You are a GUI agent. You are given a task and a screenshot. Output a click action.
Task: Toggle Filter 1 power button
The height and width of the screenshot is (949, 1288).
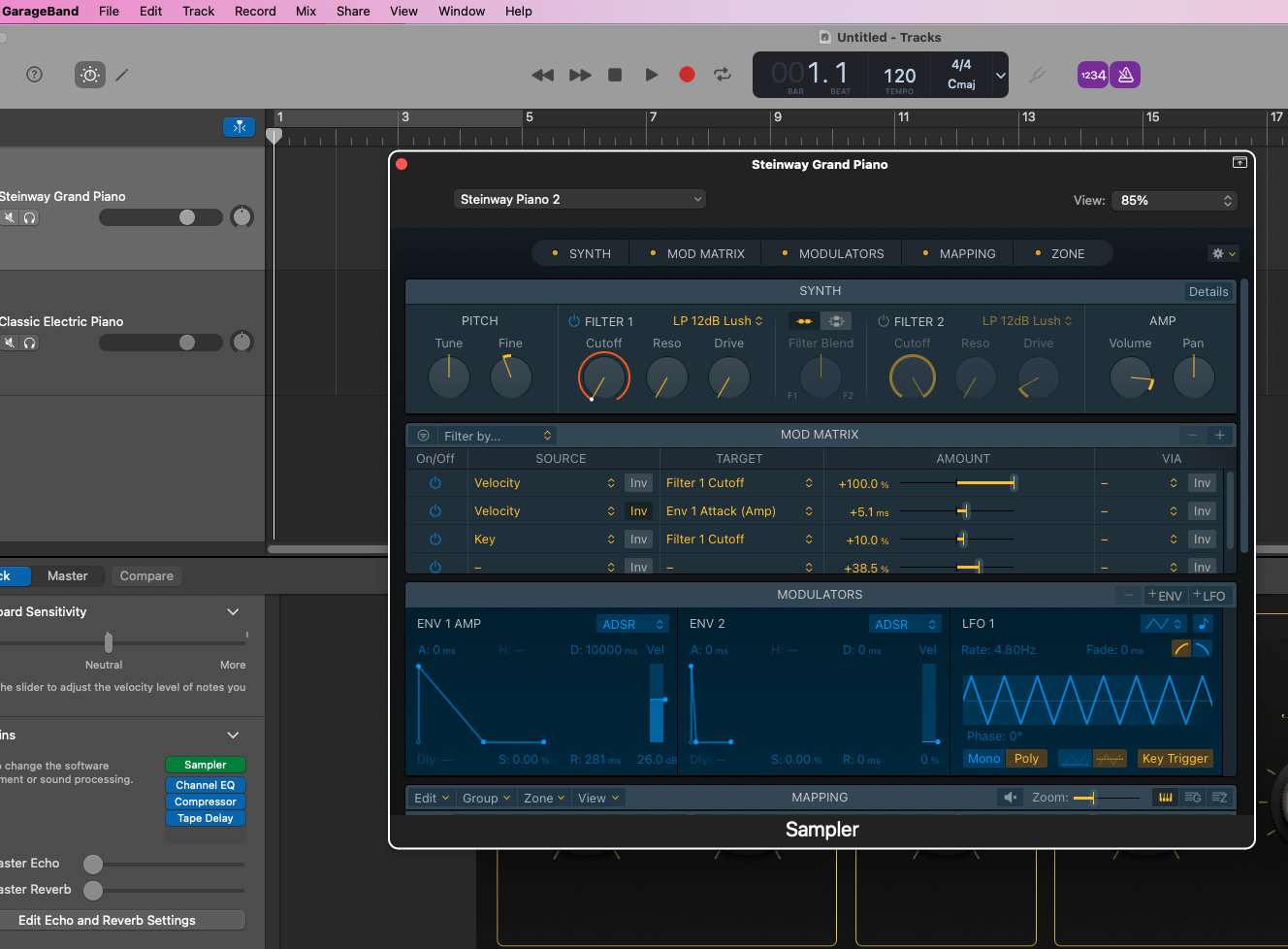point(573,321)
